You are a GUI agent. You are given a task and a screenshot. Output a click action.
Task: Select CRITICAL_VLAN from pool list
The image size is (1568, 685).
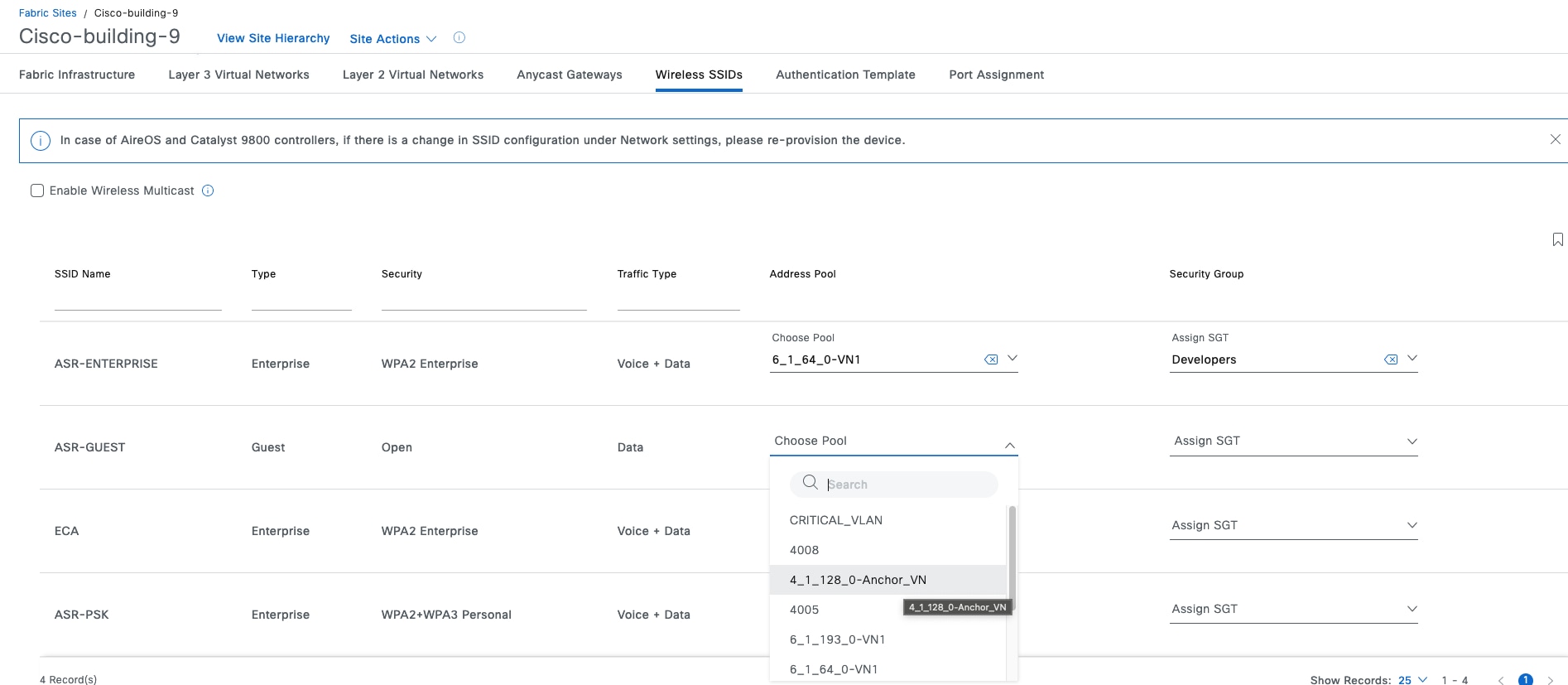[x=887, y=520]
